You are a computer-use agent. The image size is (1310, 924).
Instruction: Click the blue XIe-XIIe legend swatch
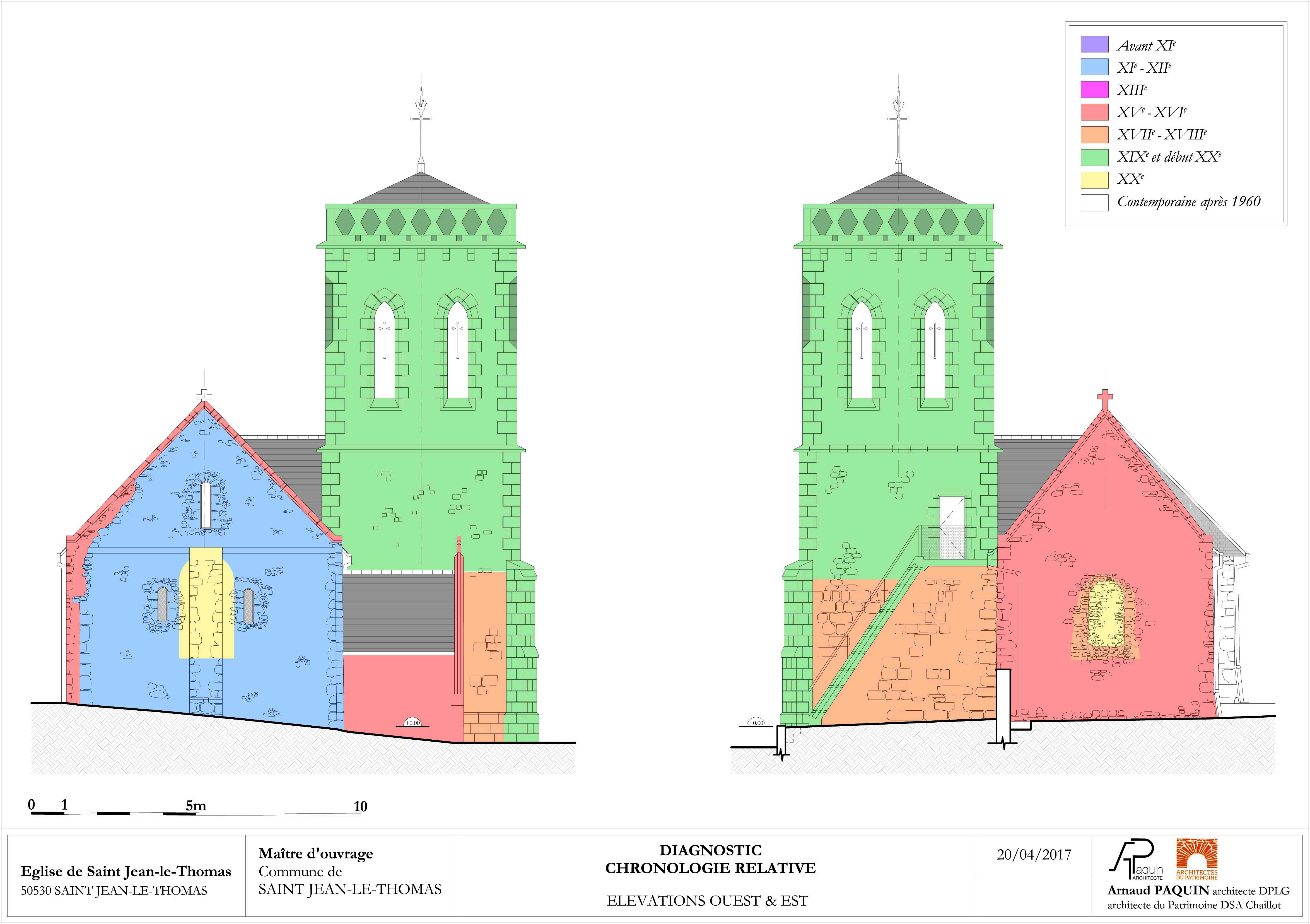coord(1094,67)
